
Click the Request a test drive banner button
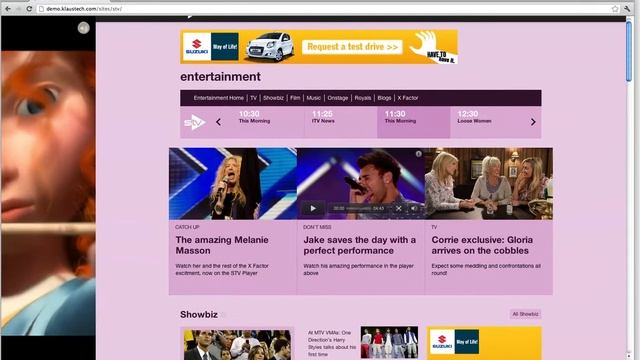(352, 47)
